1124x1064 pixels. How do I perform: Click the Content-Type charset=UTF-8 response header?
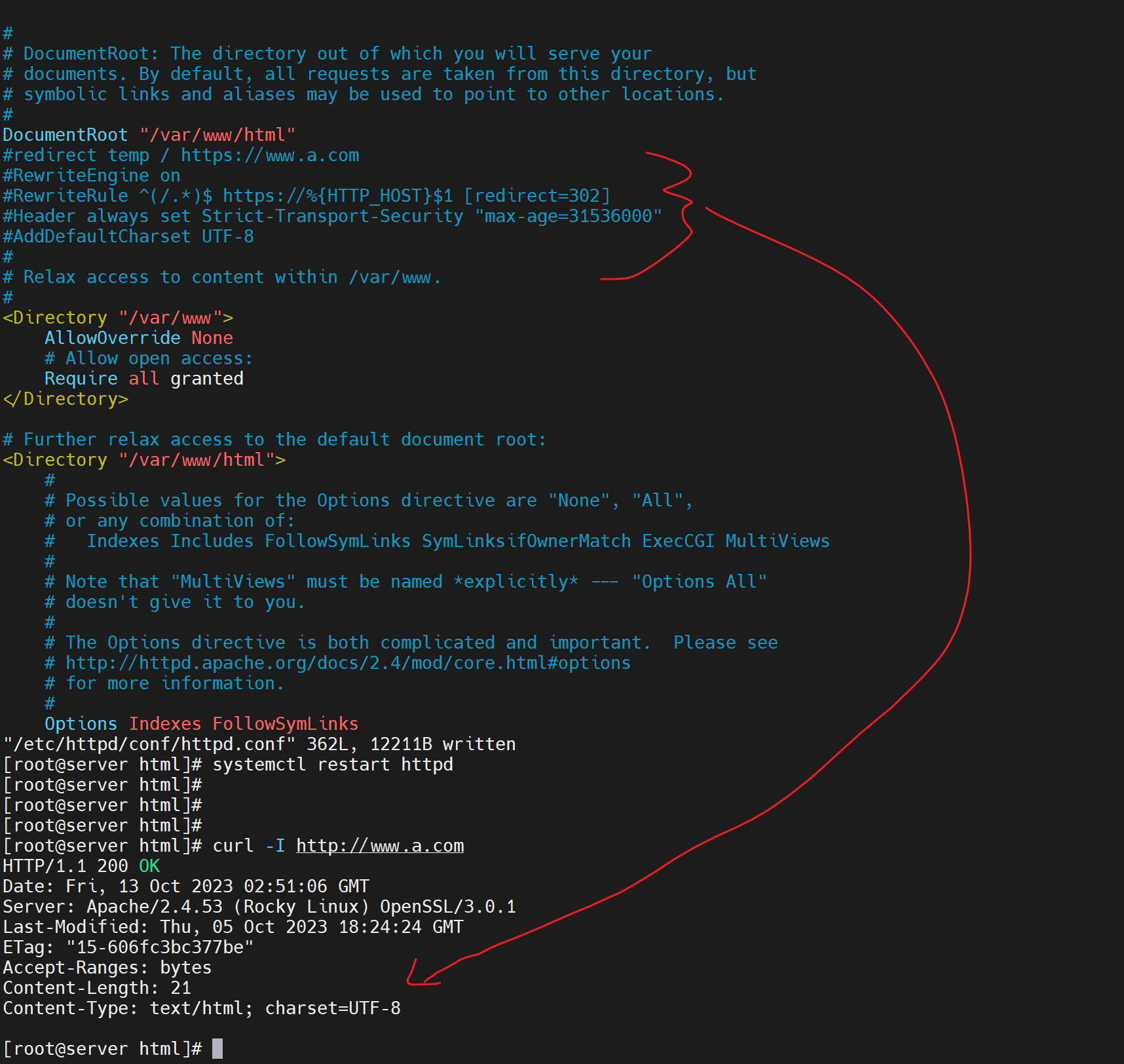[x=202, y=1008]
